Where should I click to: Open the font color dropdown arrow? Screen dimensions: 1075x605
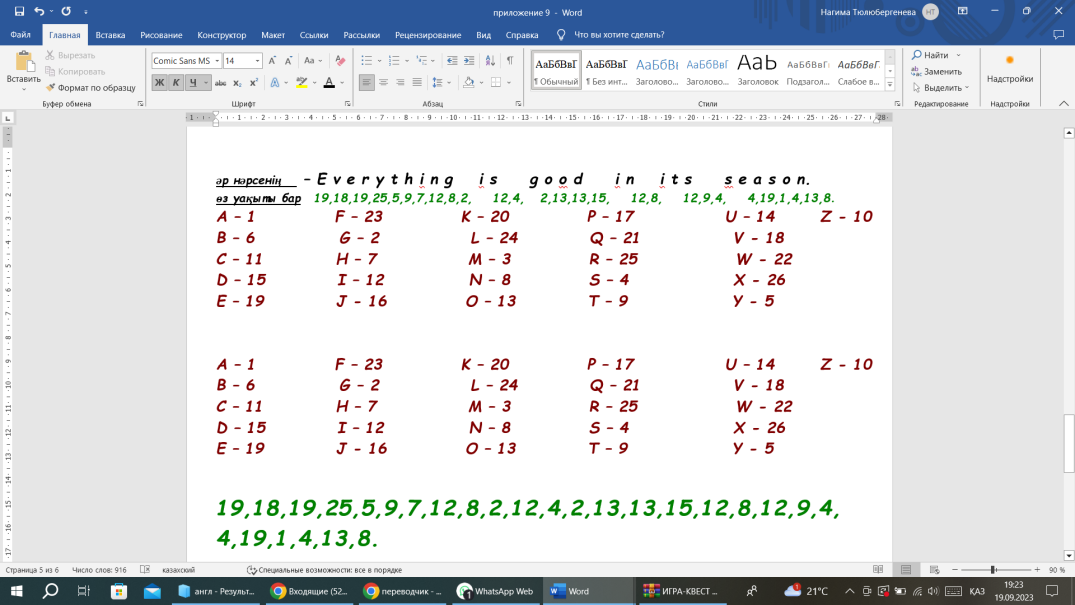[342, 82]
